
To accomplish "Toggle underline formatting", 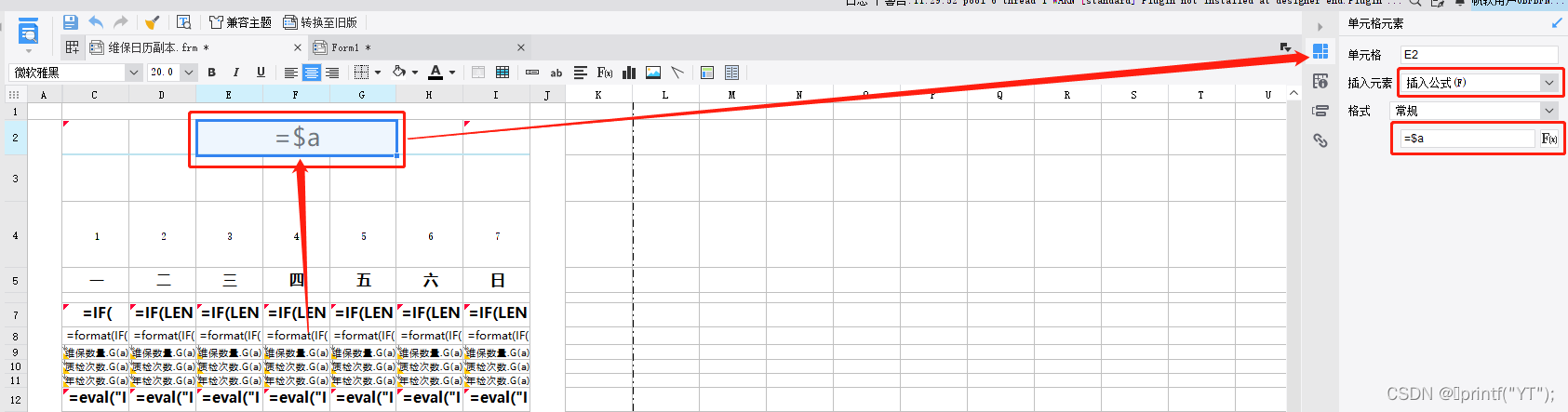I will pyautogui.click(x=261, y=73).
